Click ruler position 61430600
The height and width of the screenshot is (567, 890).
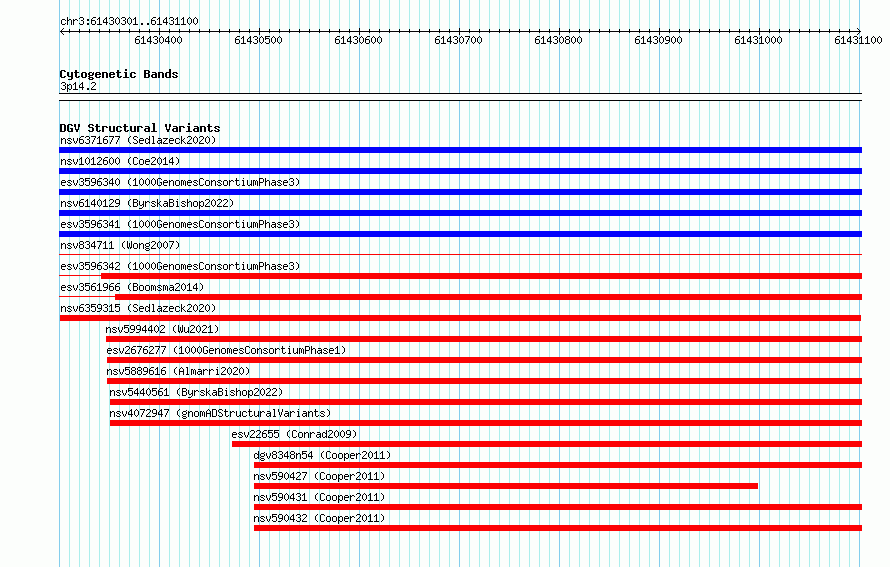coord(358,40)
